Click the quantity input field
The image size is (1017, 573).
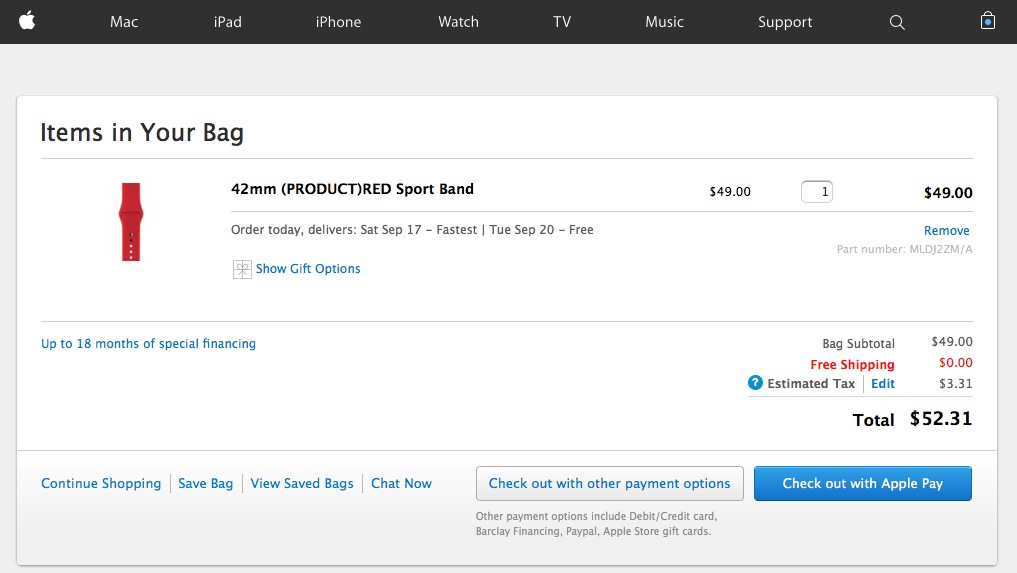(x=817, y=191)
